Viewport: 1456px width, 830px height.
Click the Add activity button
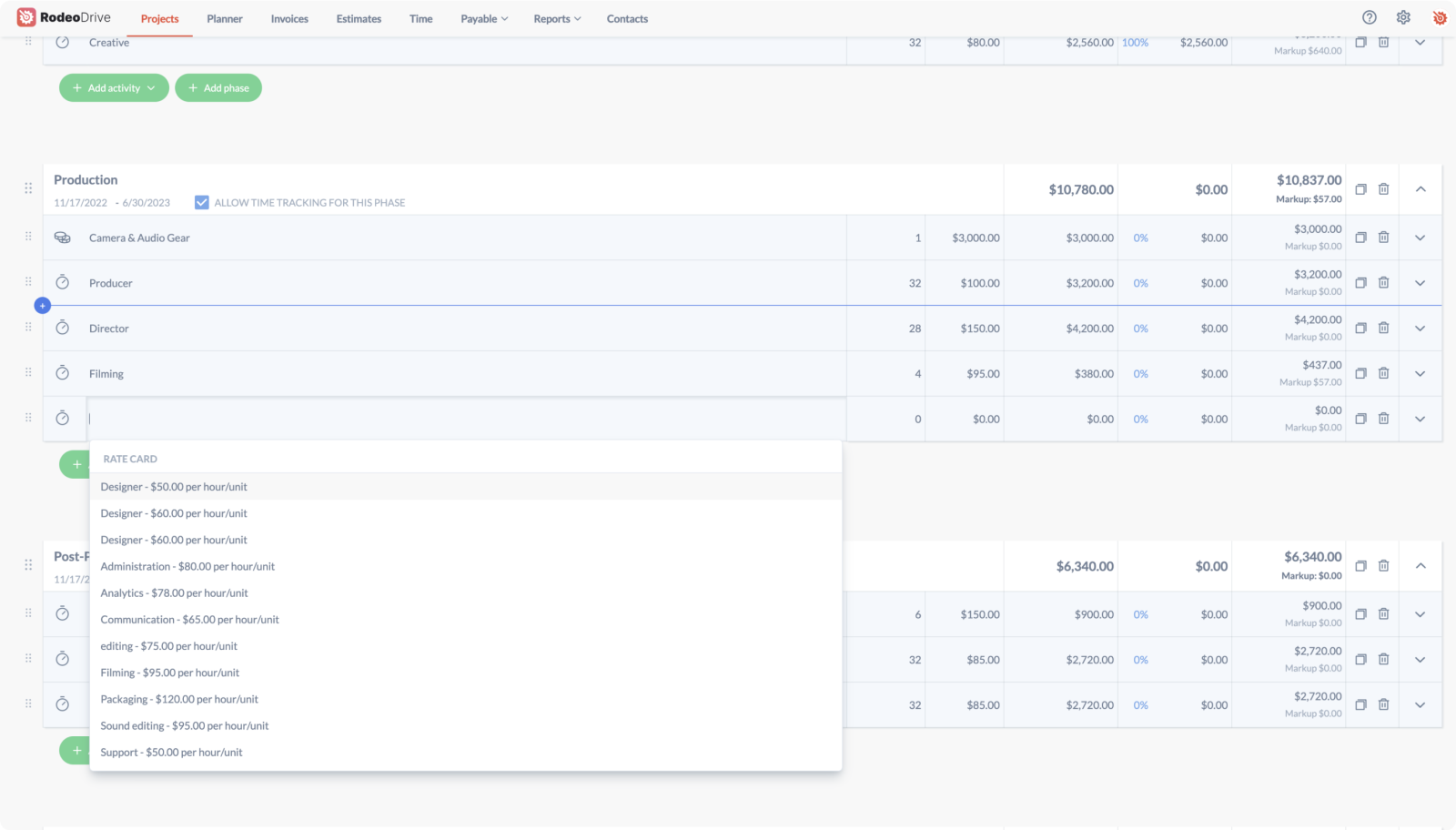point(114,88)
